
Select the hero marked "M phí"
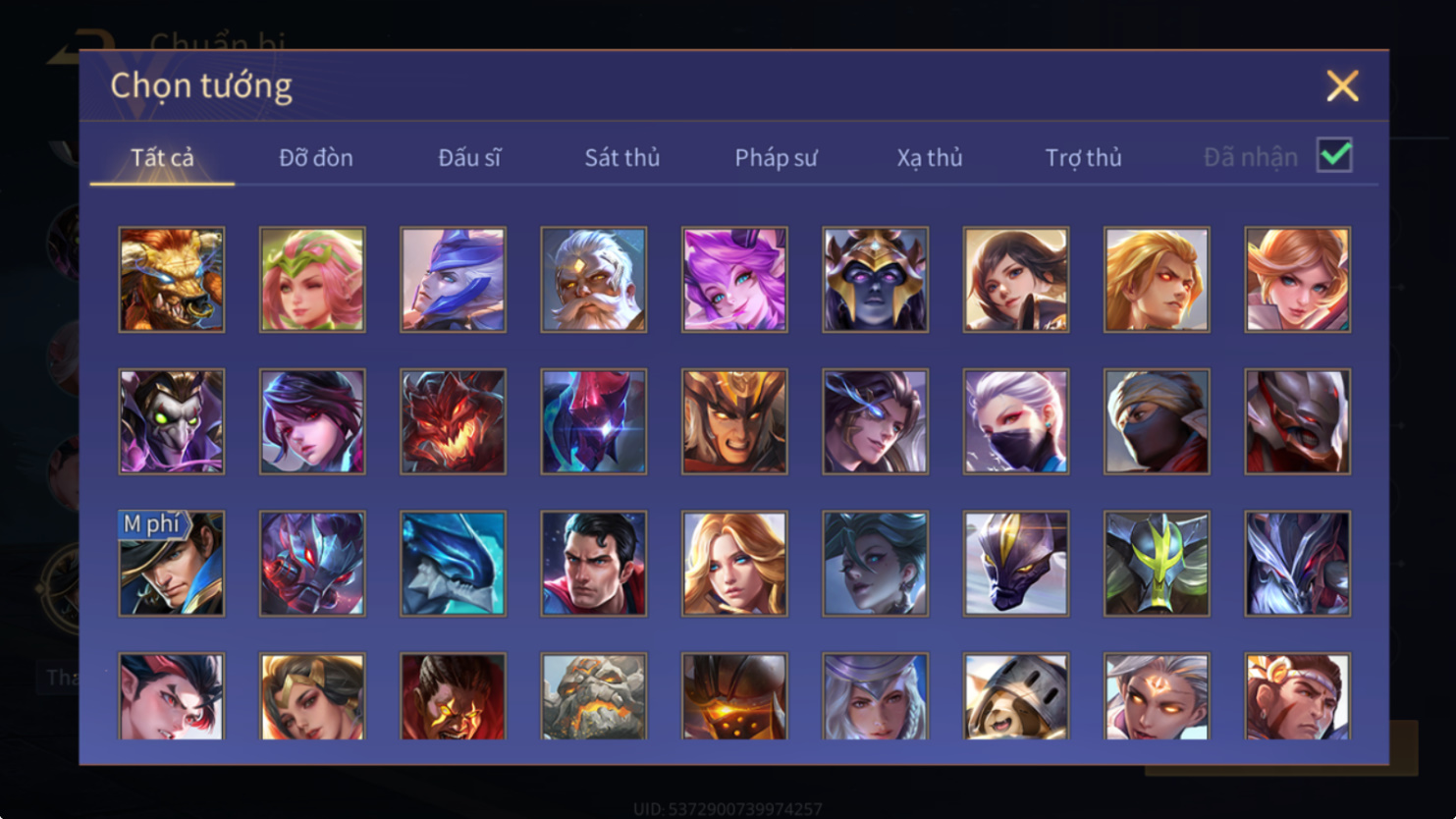pos(172,564)
